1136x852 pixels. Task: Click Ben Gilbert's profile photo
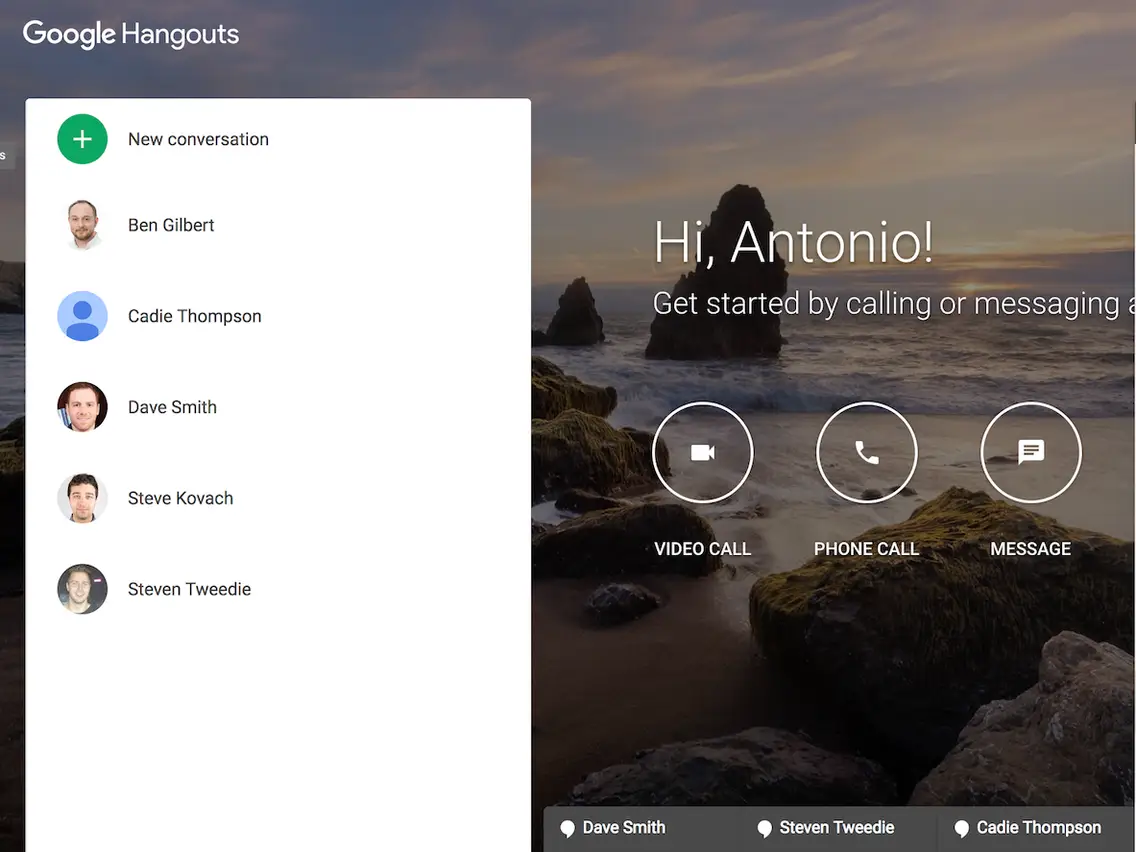tap(83, 225)
